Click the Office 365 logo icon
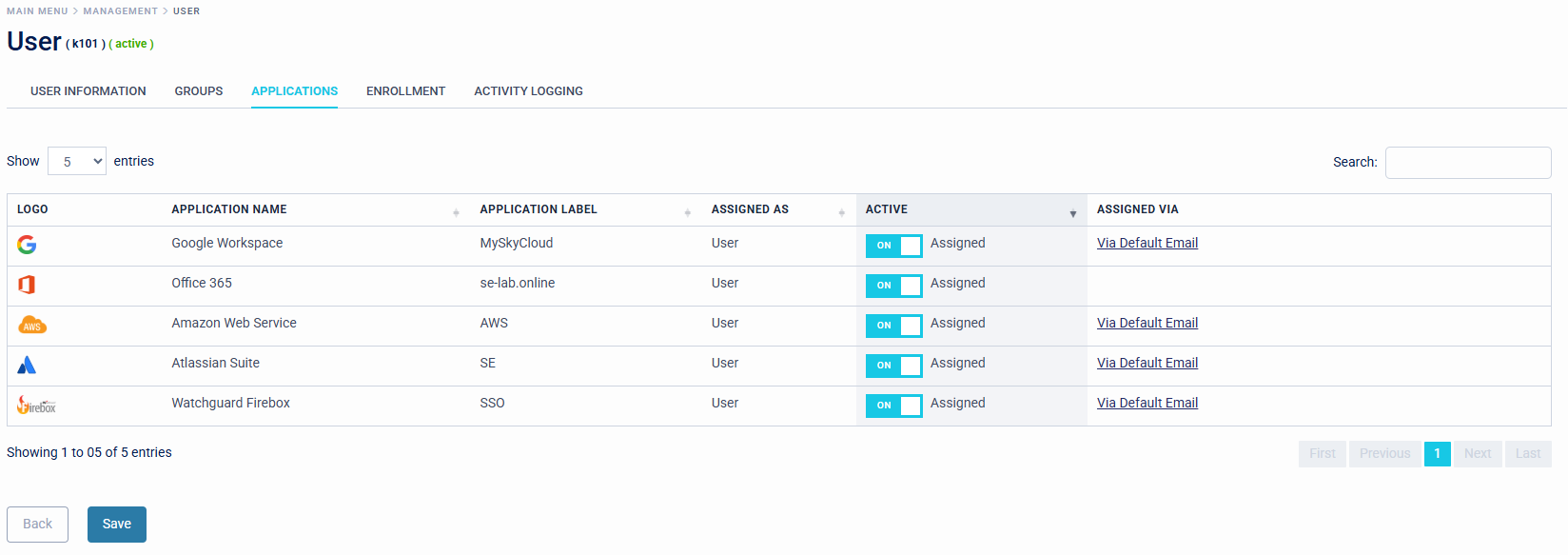Screen dimensions: 1568x555 [x=27, y=285]
